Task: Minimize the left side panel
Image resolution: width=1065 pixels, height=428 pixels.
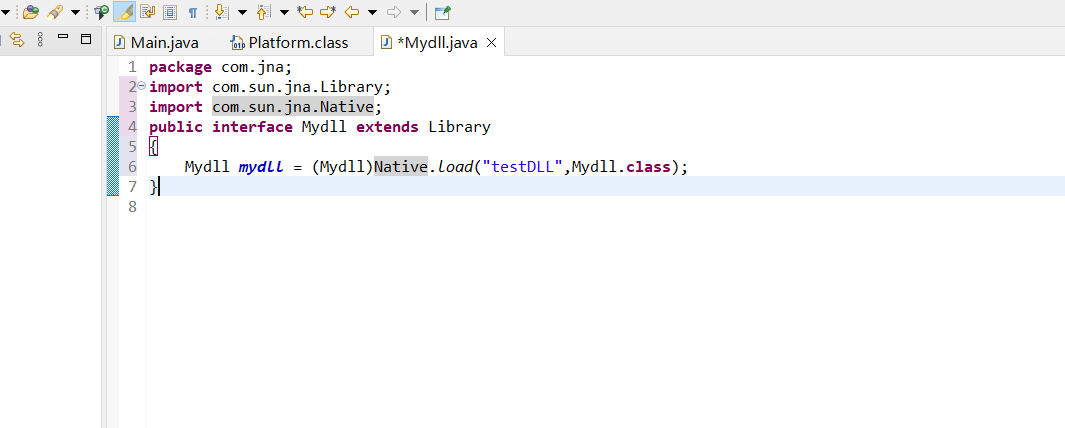Action: 63,36
